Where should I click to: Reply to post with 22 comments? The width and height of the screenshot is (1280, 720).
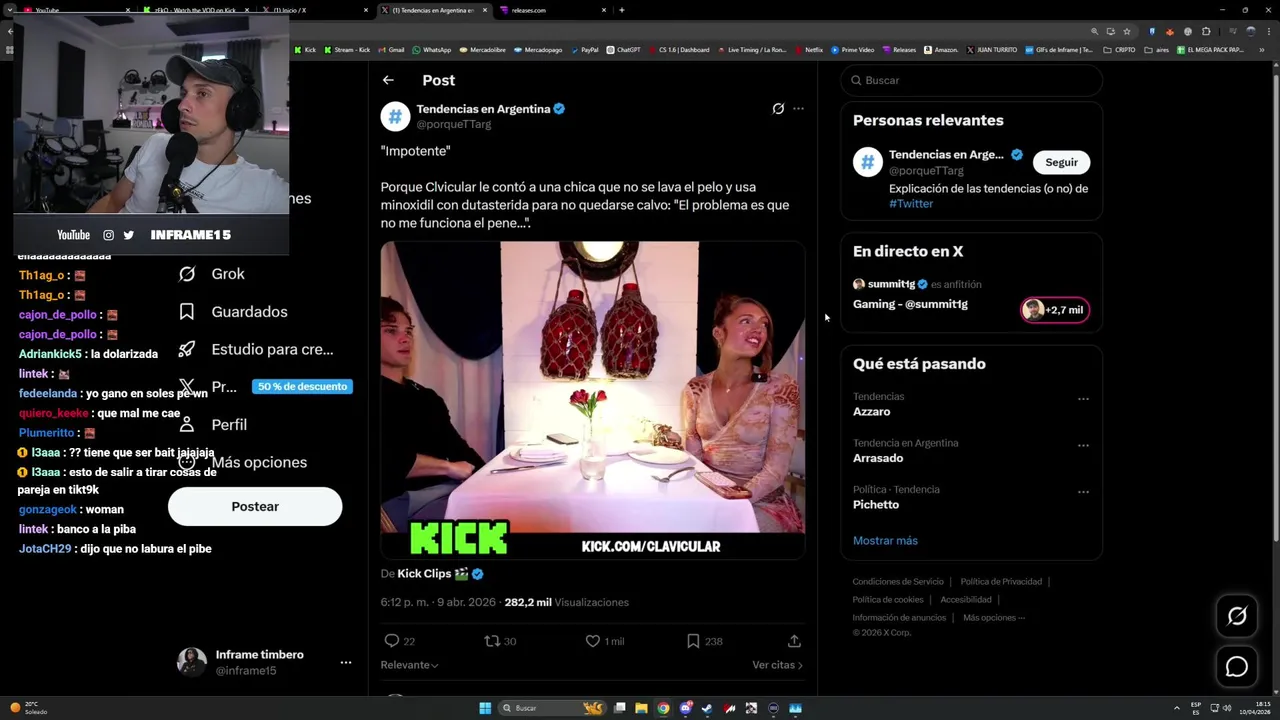[400, 641]
